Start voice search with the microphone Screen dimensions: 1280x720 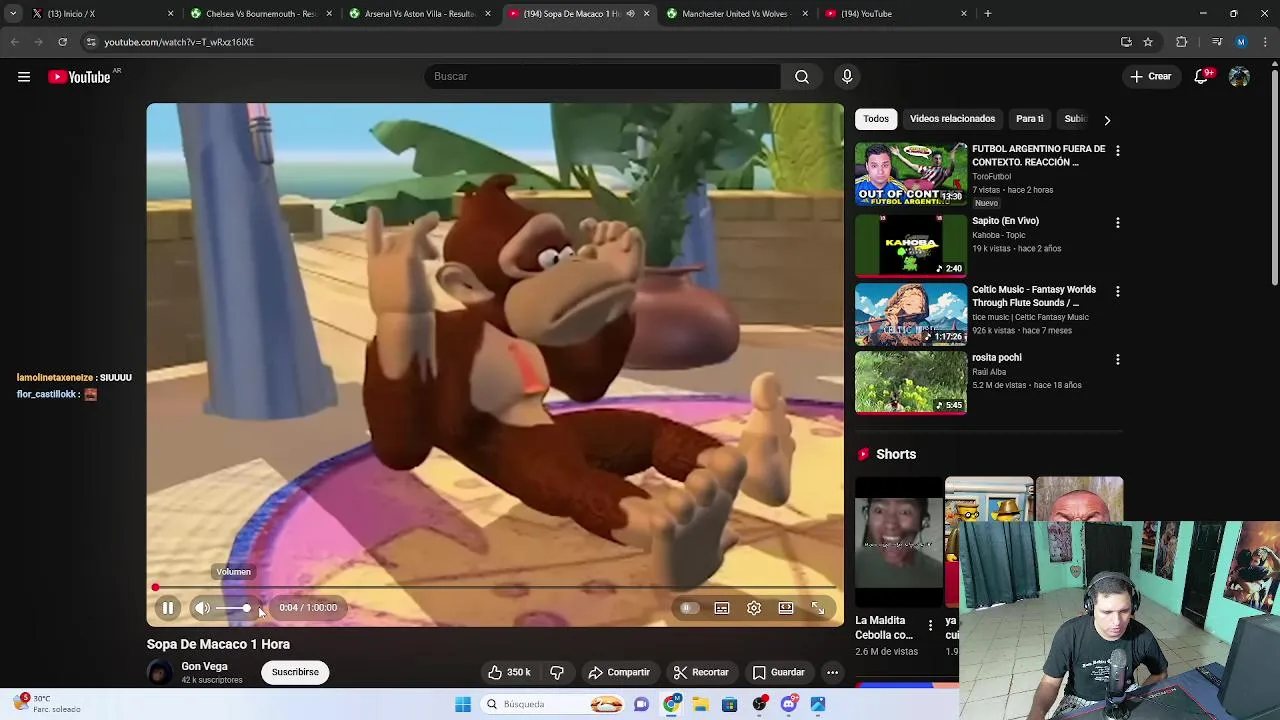pyautogui.click(x=847, y=76)
